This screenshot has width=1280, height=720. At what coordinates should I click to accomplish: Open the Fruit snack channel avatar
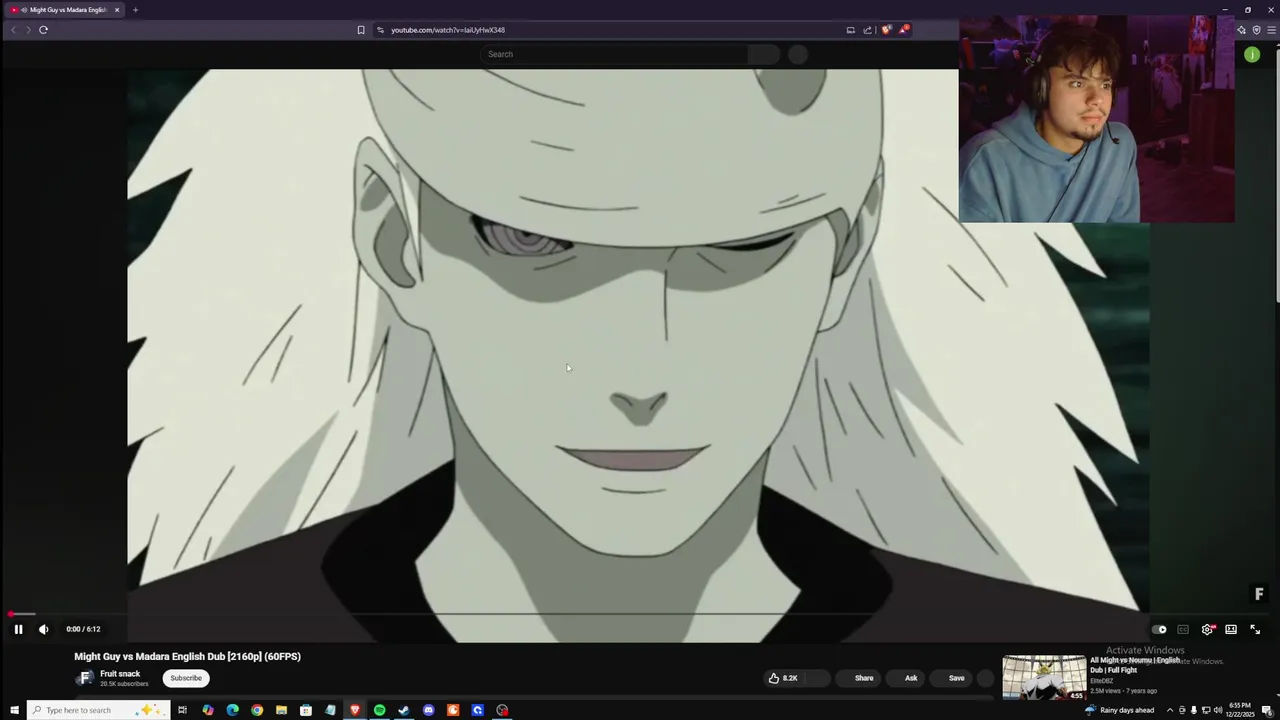[85, 678]
